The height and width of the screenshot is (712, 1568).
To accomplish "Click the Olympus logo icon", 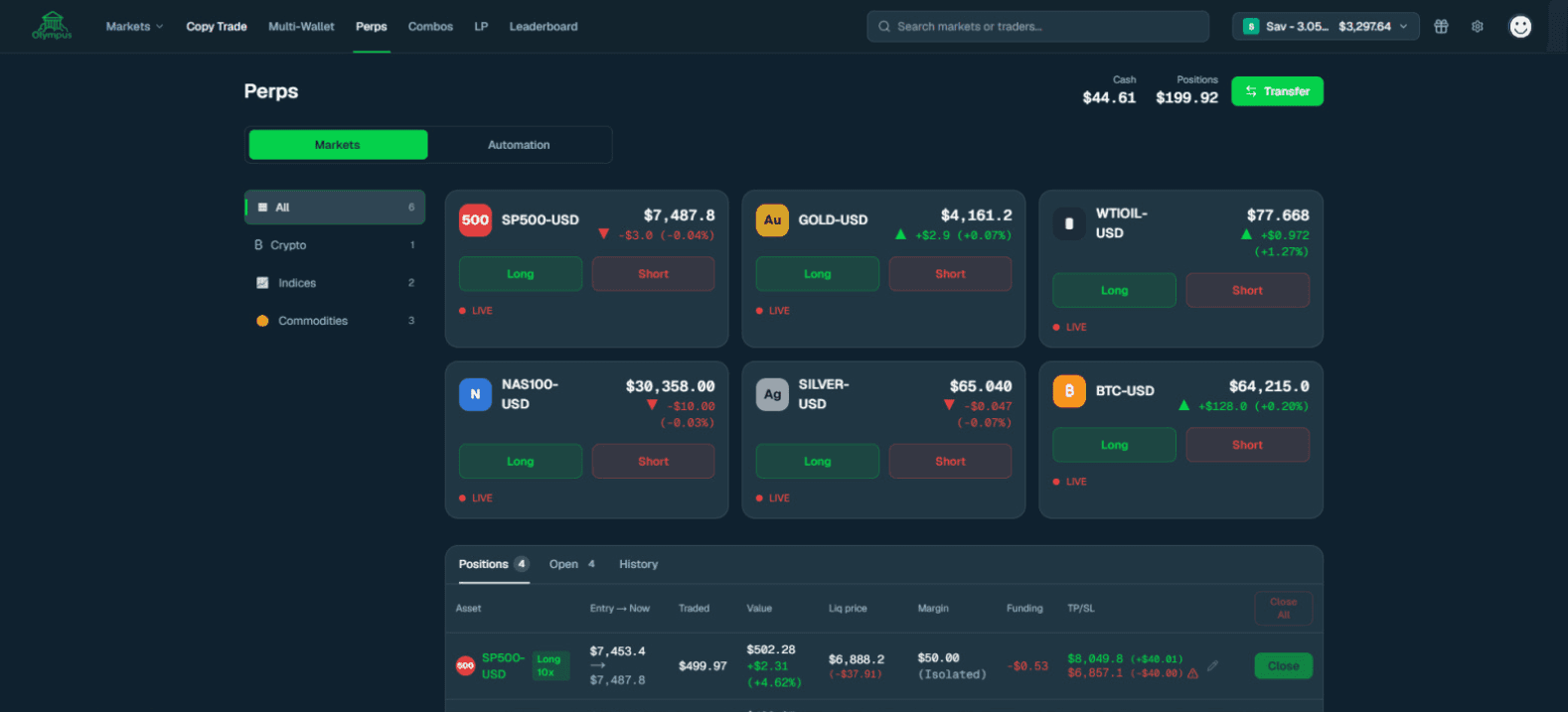I will point(52,25).
